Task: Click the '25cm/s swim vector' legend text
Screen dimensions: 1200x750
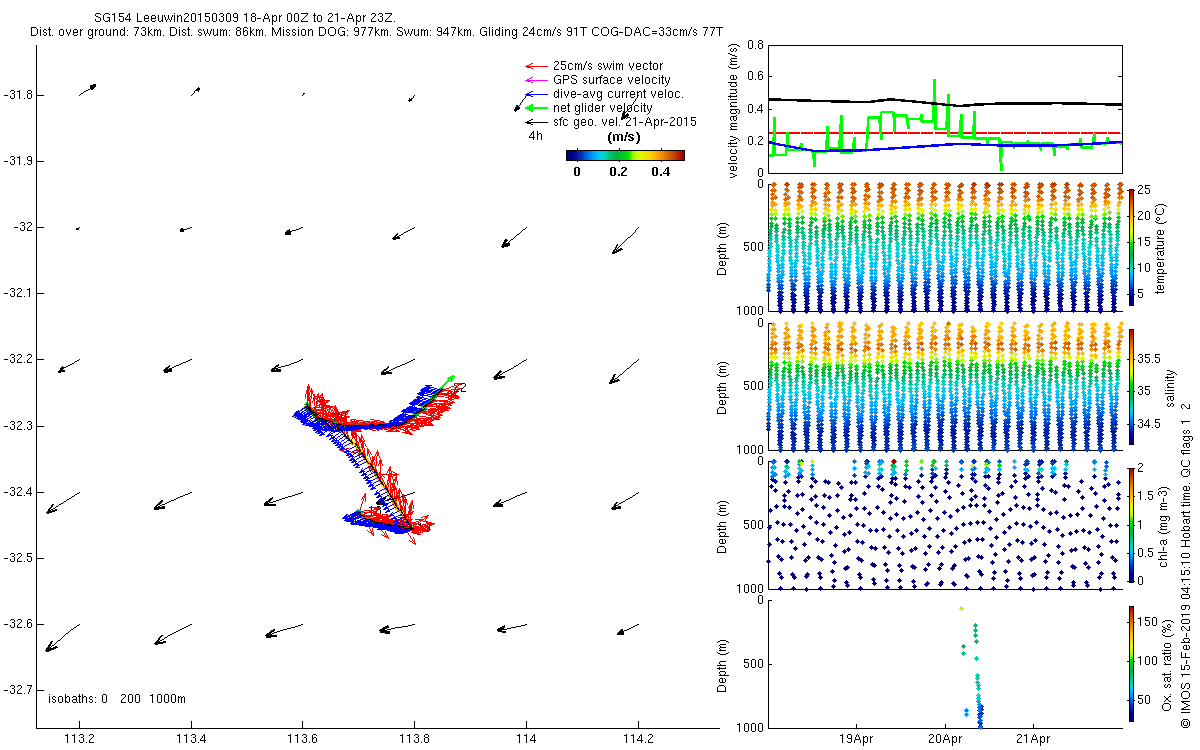Action: tap(608, 66)
